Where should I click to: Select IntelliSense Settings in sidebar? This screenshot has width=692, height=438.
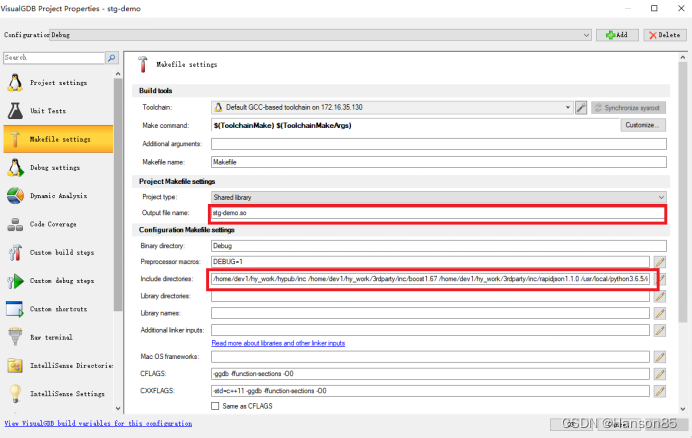tap(58, 393)
